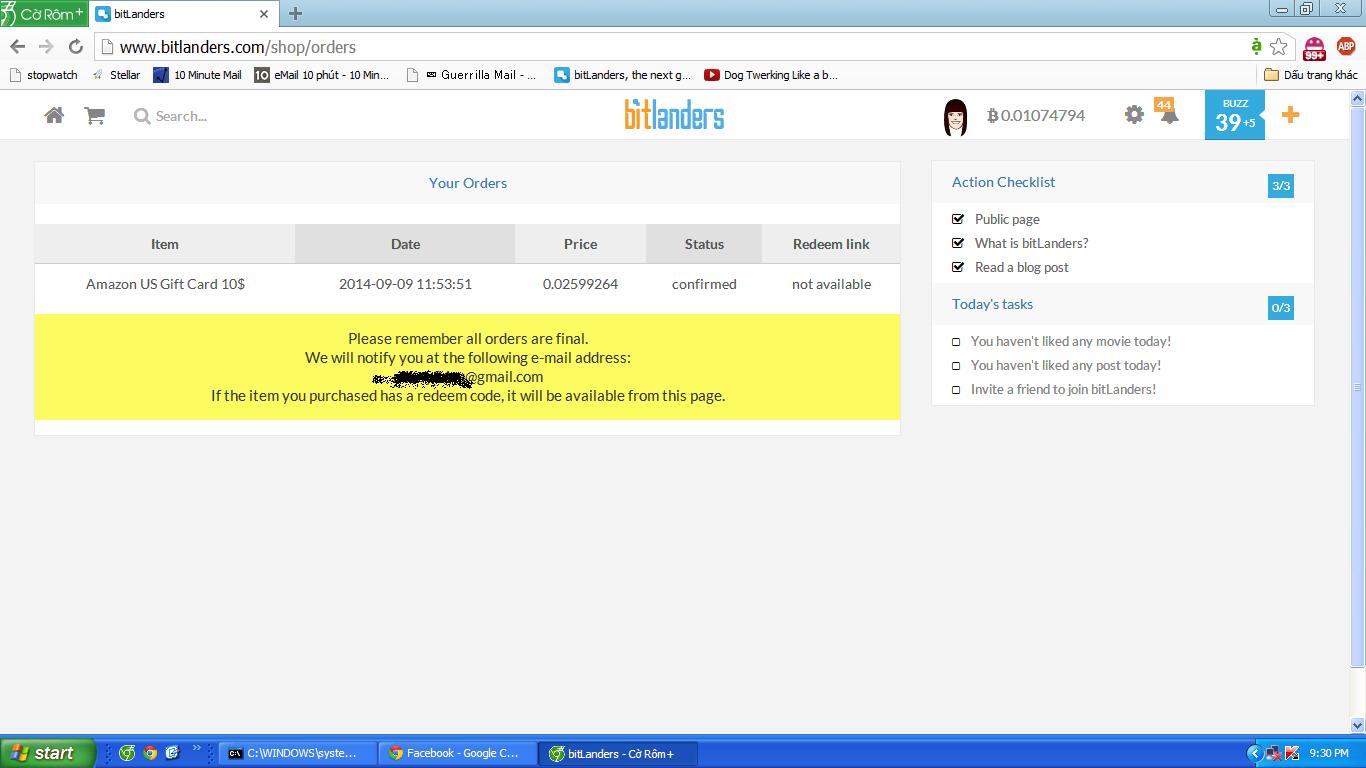Toggle the 'Read a blog post' checkbox
The width and height of the screenshot is (1366, 768).
coord(958,267)
